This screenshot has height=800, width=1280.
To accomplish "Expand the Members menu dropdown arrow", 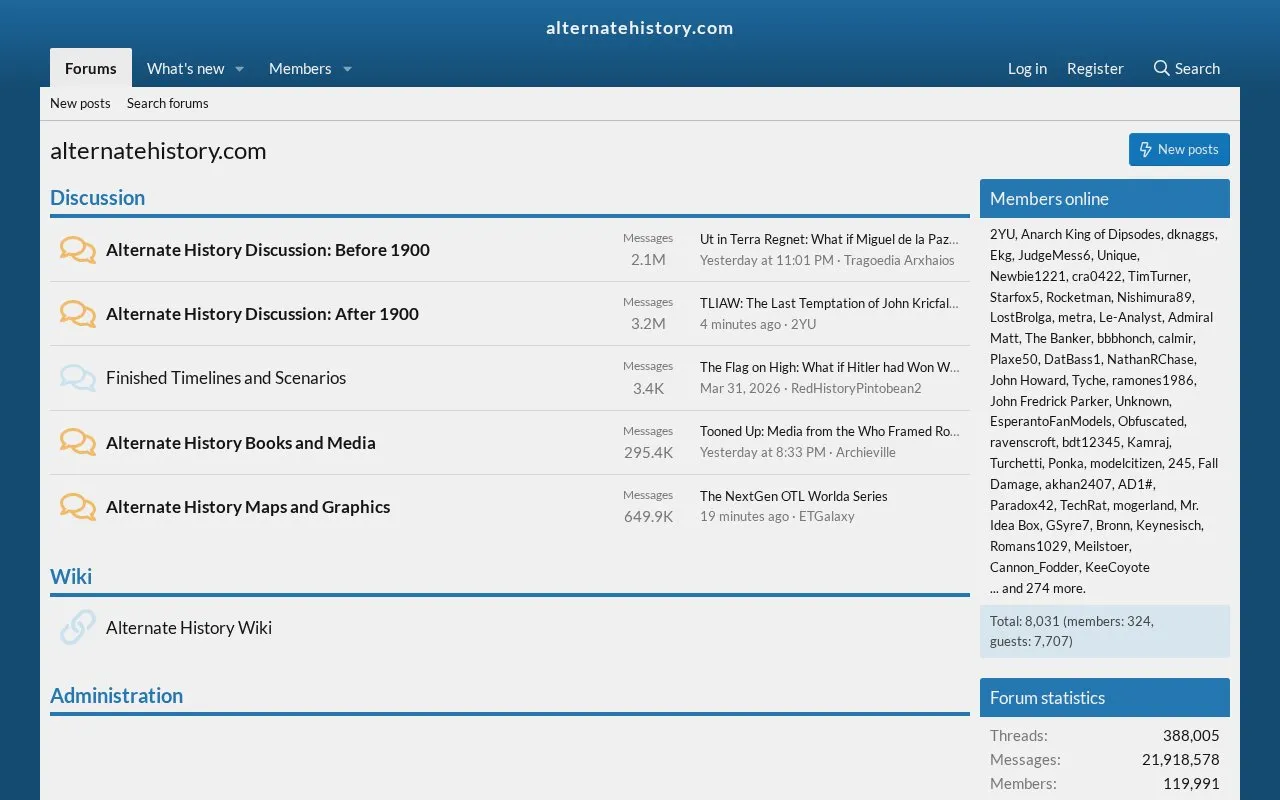I will tap(348, 69).
